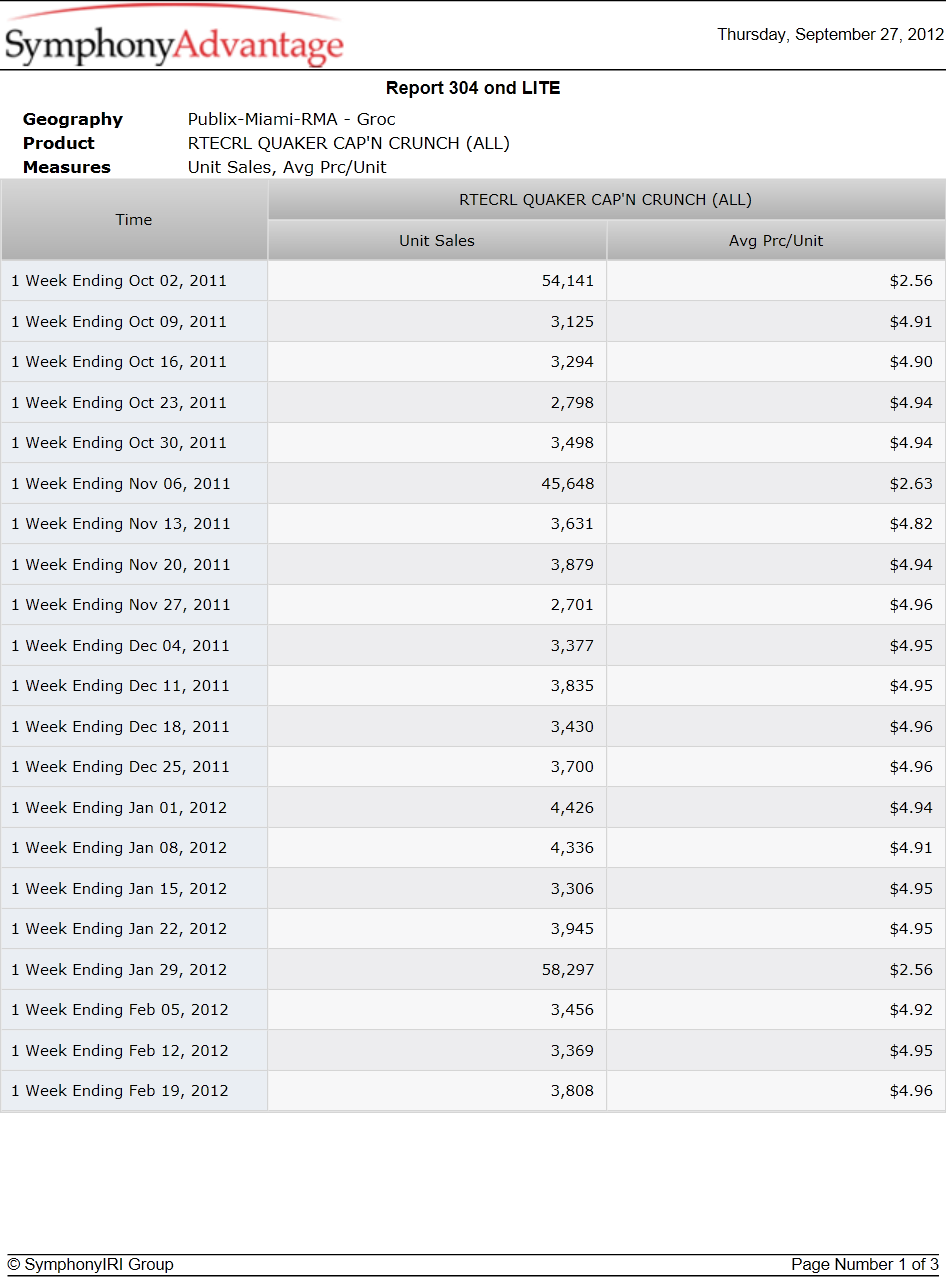
Task: Select the unit sales value 3,125
Action: tap(572, 322)
